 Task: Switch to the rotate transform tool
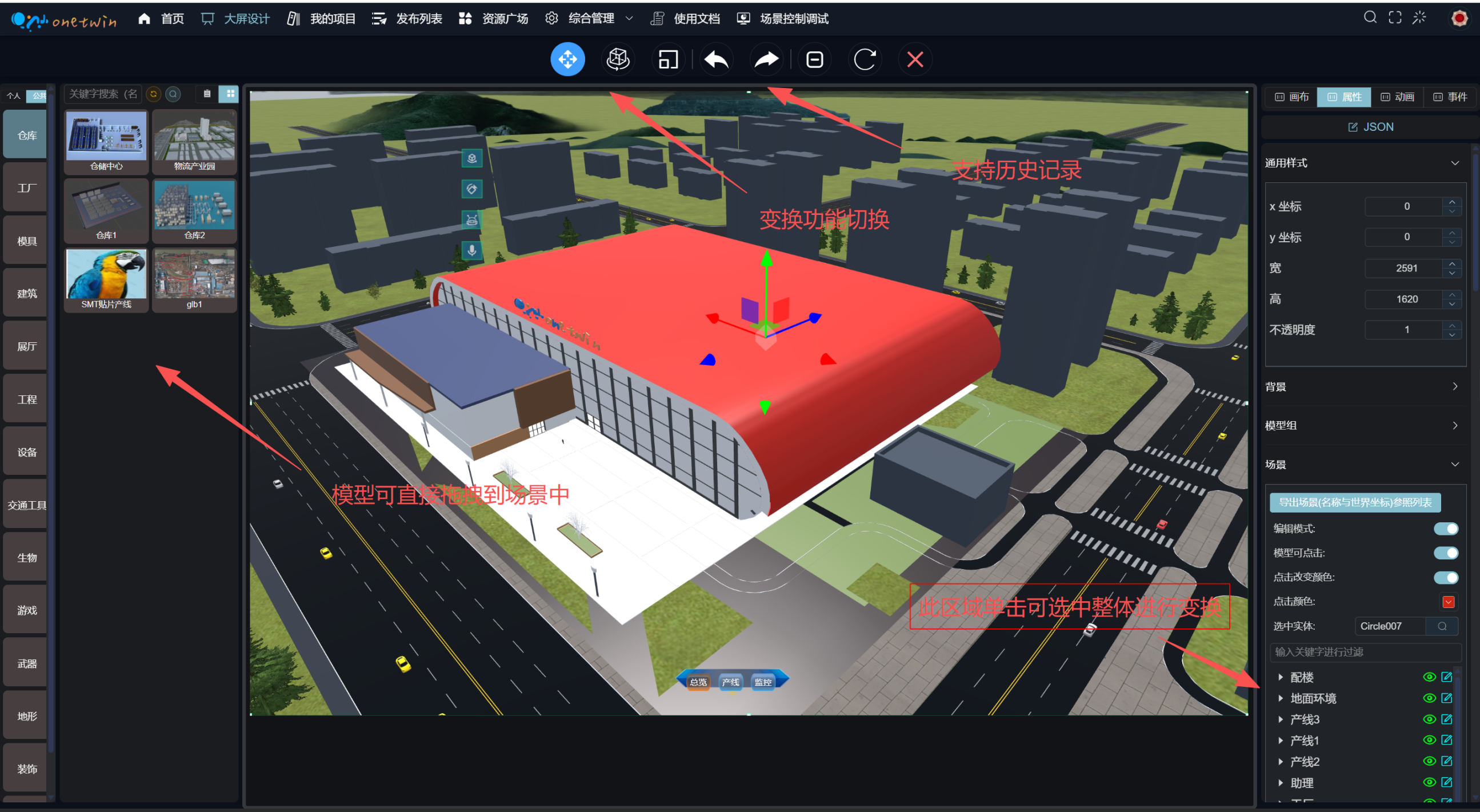click(618, 59)
